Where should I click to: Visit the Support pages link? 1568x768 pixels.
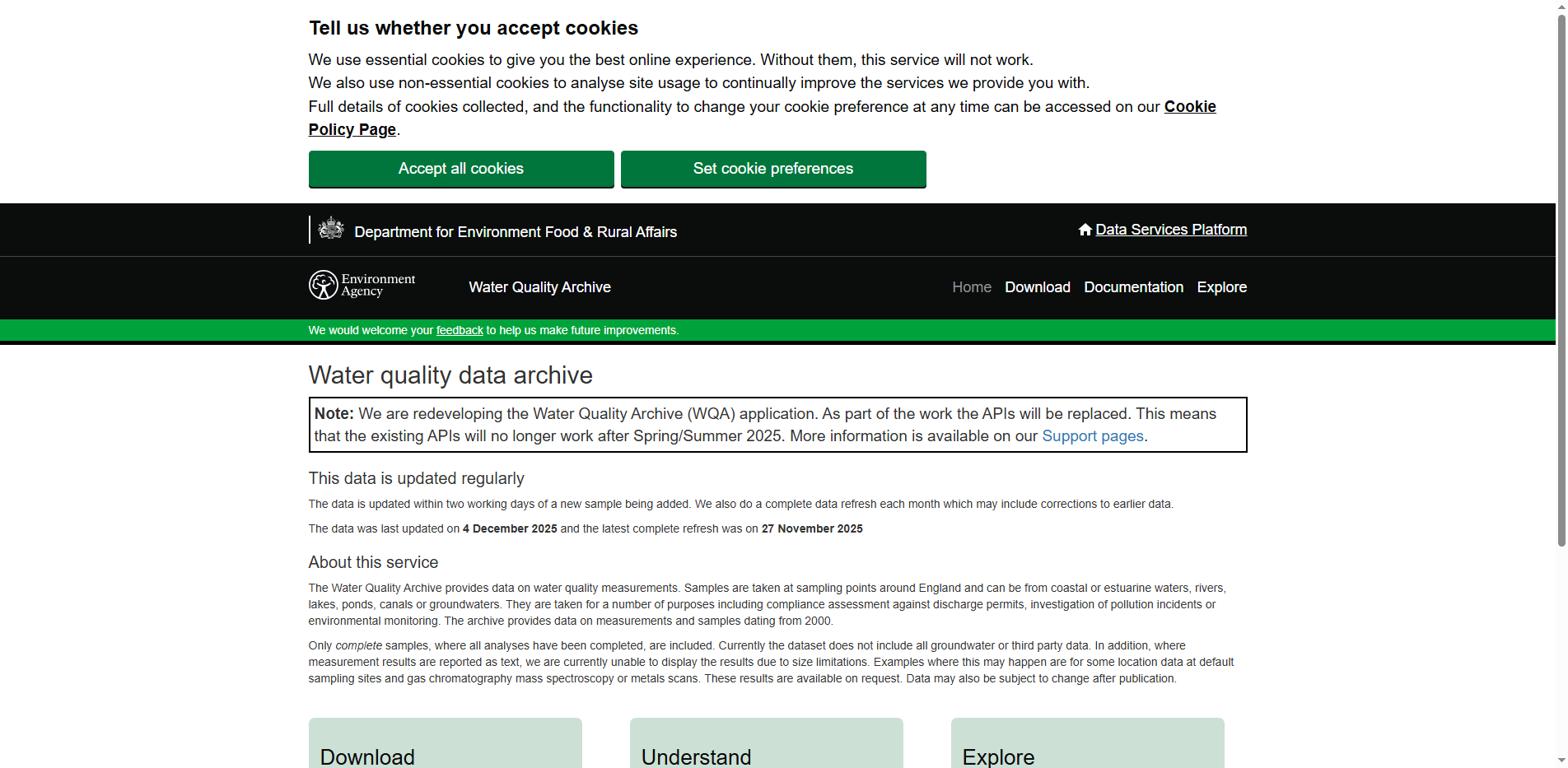pyautogui.click(x=1092, y=436)
